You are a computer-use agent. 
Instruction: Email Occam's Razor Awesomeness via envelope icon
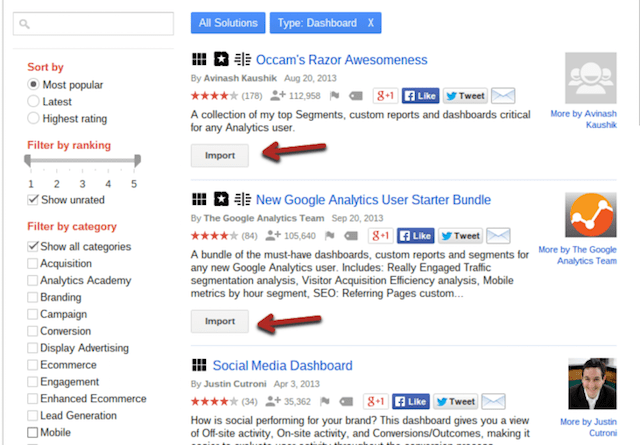[x=503, y=96]
